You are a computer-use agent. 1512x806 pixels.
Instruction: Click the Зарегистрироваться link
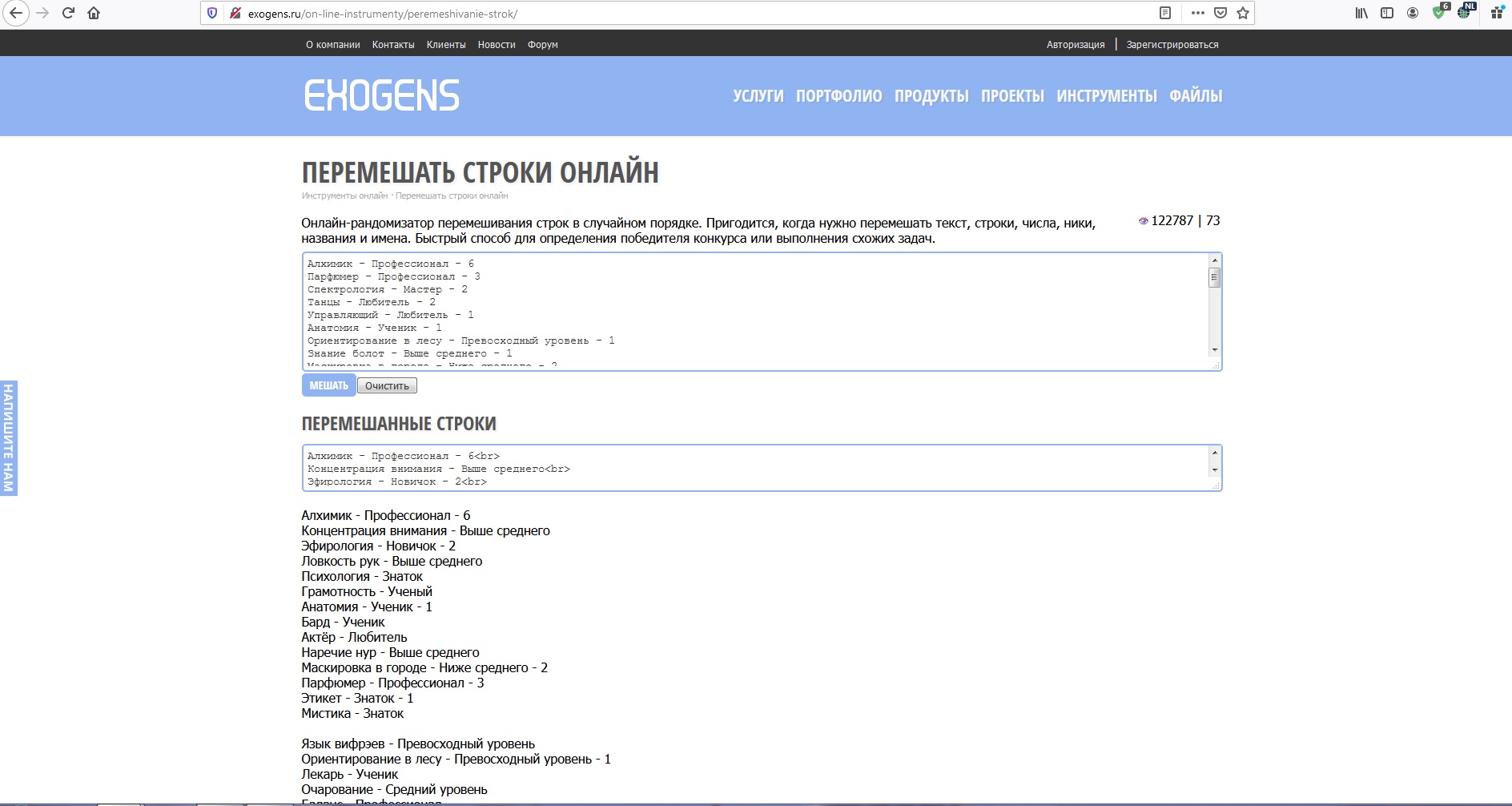click(1172, 45)
